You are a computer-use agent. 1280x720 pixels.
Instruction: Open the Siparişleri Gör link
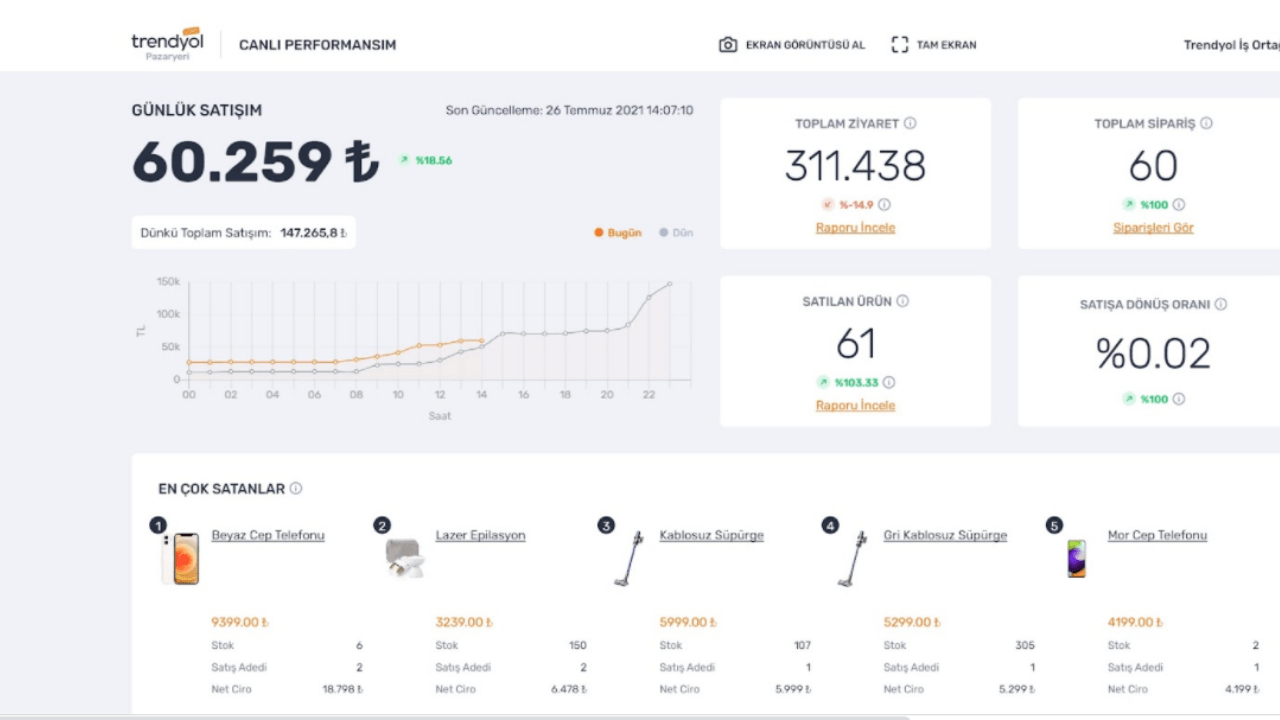coord(1153,228)
